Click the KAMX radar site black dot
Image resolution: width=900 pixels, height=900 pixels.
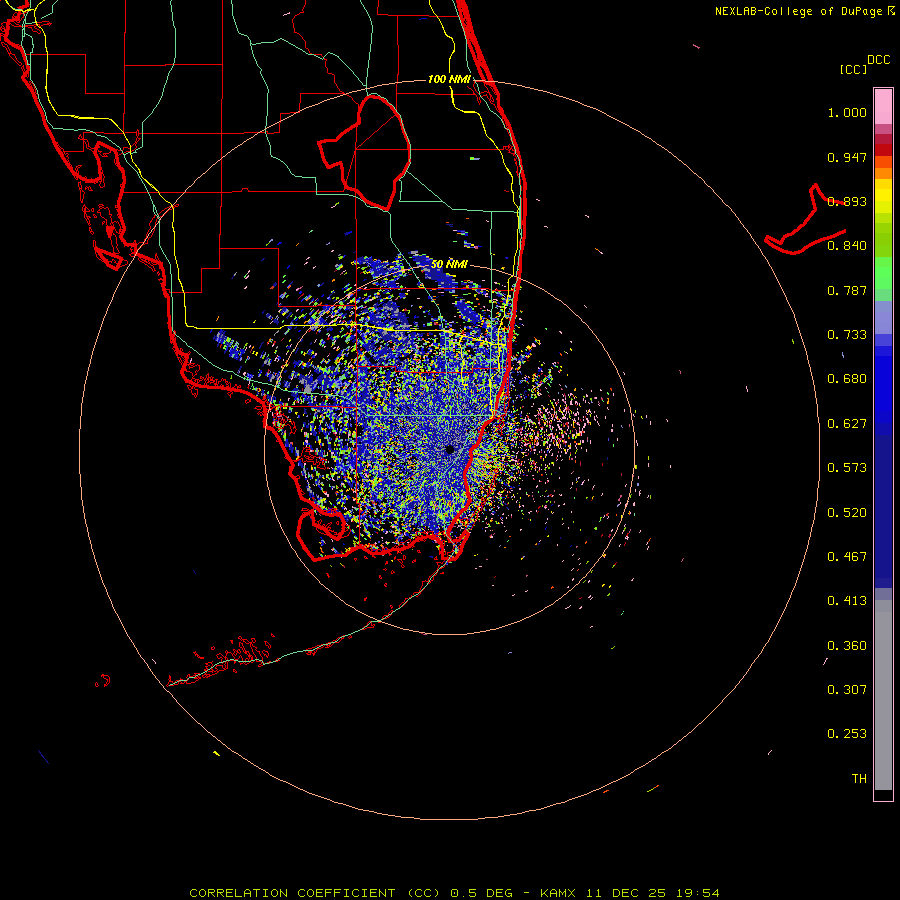pos(449,449)
